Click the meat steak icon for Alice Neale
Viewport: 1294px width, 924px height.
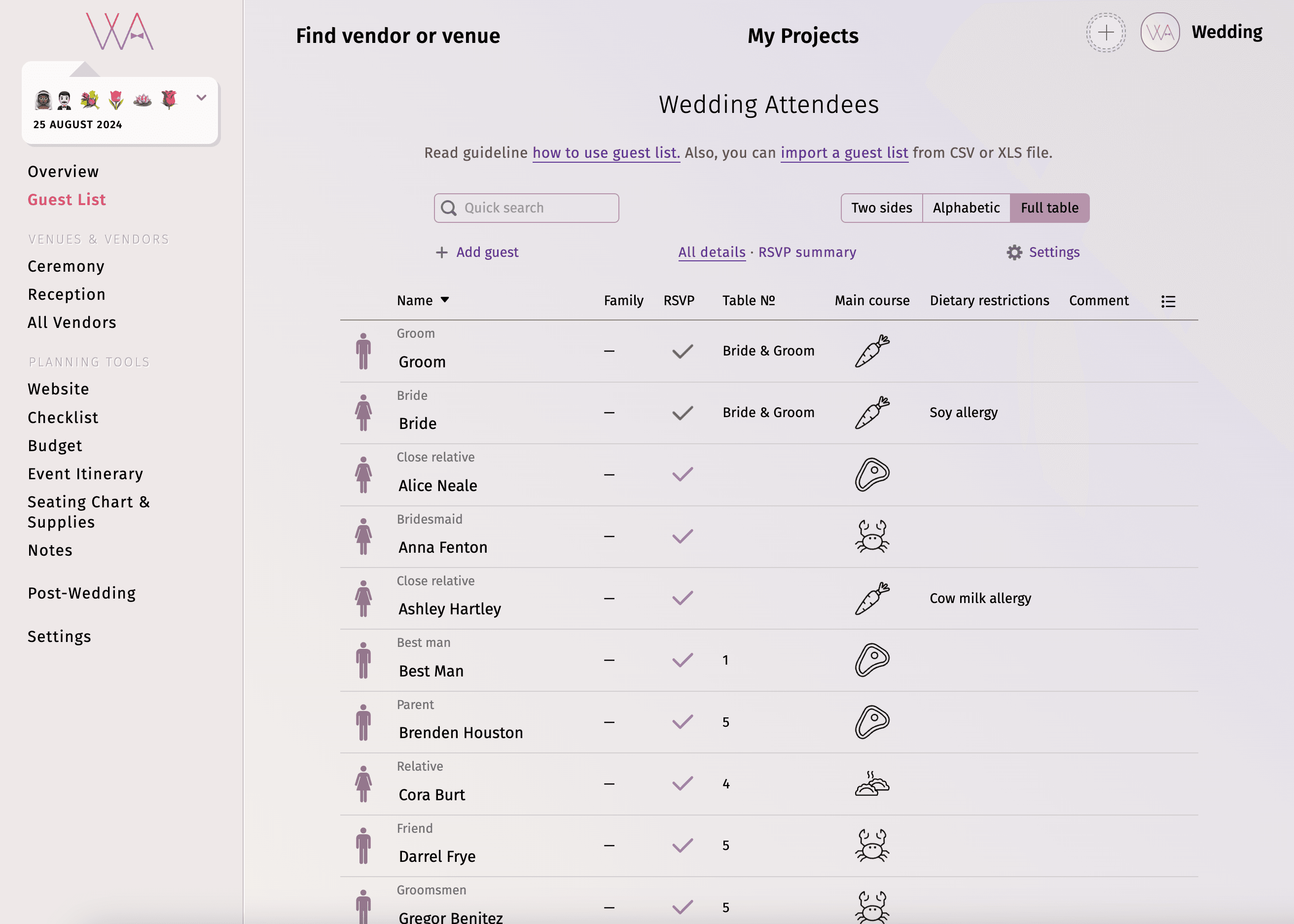tap(872, 474)
